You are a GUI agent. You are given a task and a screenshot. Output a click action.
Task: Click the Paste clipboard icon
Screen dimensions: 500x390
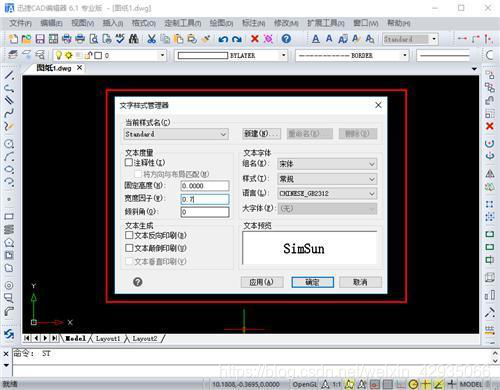(179, 39)
